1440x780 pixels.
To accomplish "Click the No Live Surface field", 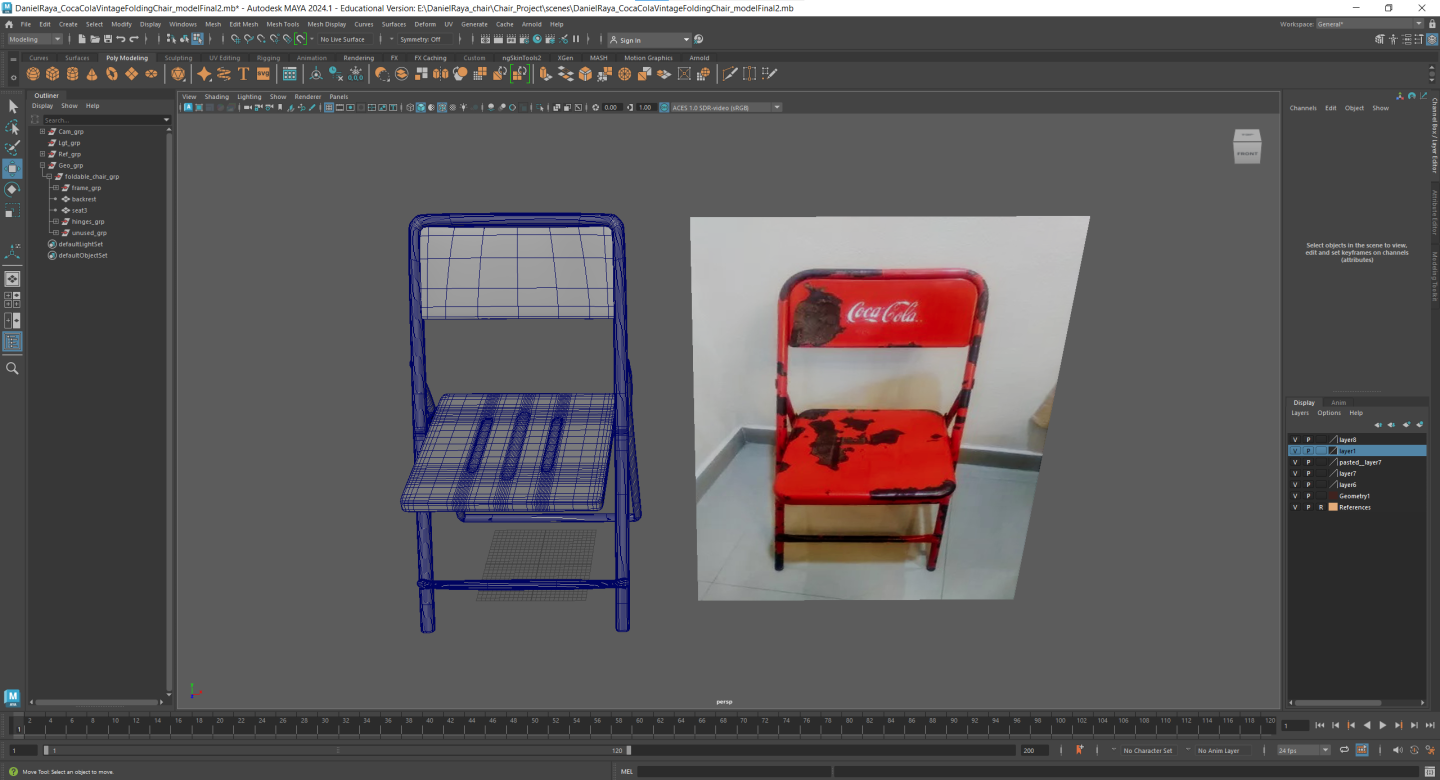I will 343,39.
